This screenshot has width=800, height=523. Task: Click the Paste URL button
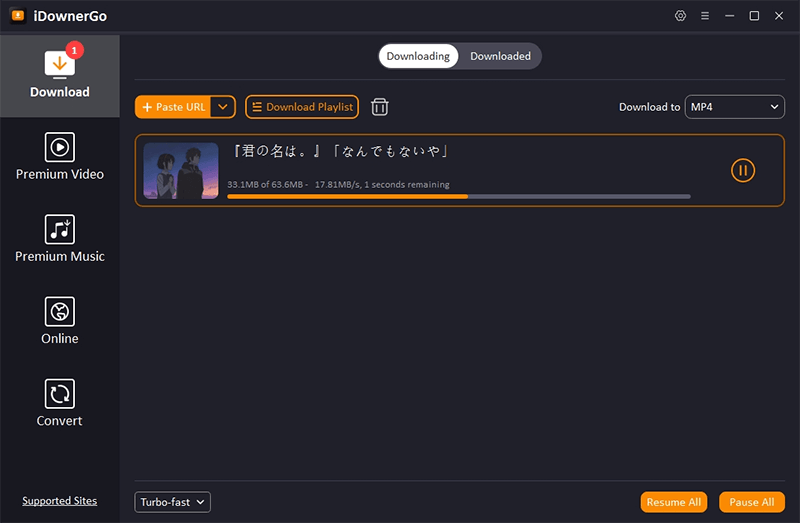pyautogui.click(x=173, y=107)
